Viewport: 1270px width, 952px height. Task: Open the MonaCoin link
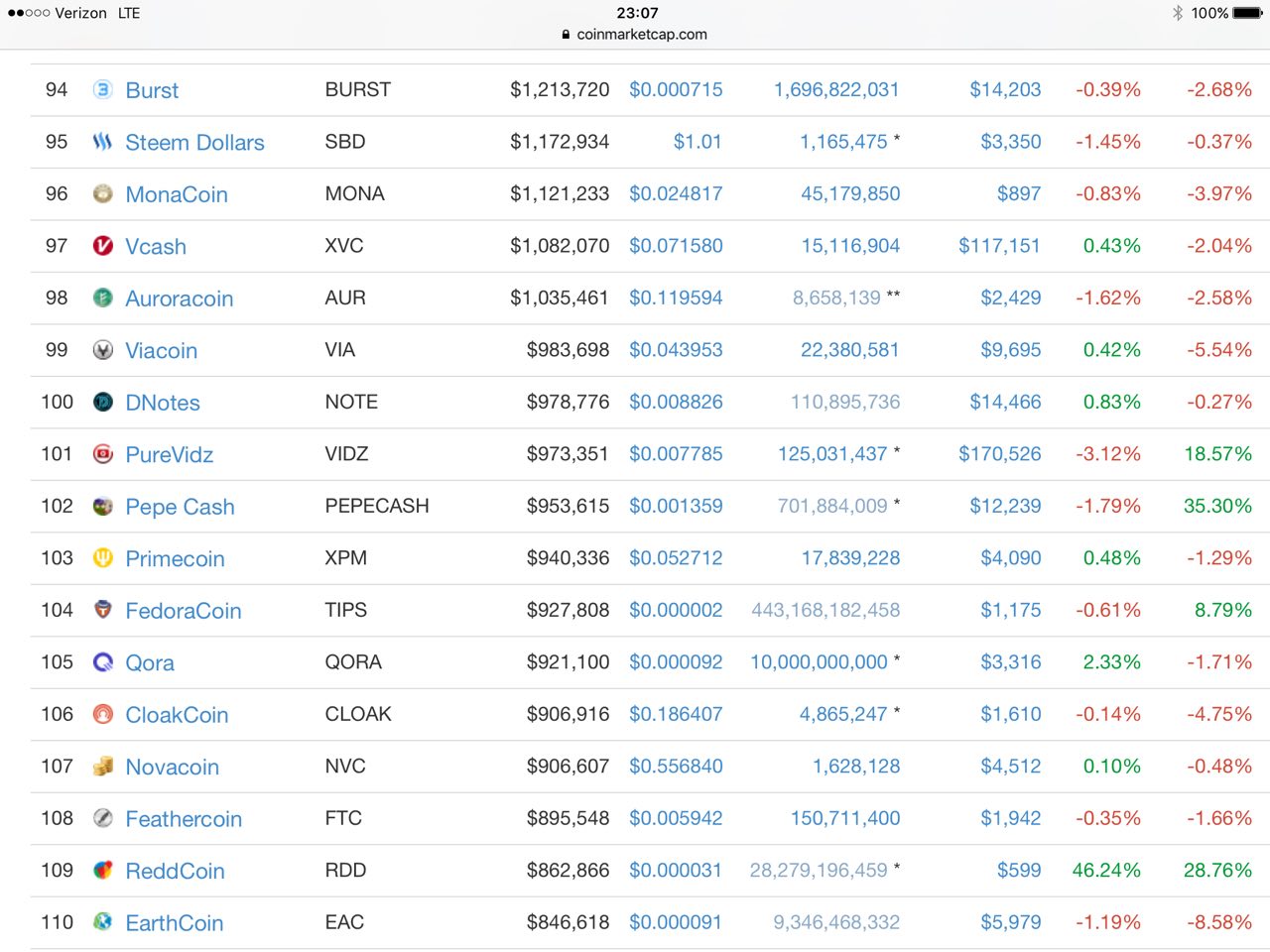click(x=177, y=194)
